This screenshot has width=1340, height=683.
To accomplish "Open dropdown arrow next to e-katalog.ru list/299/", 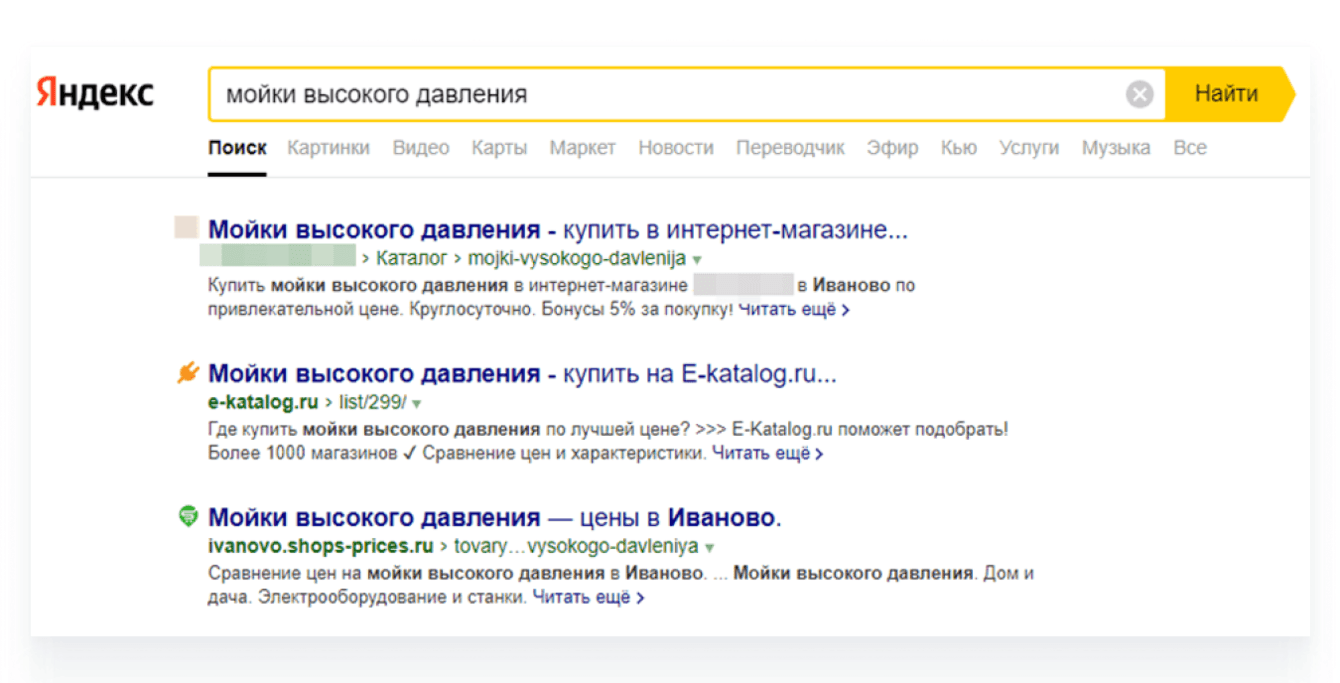I will point(417,404).
